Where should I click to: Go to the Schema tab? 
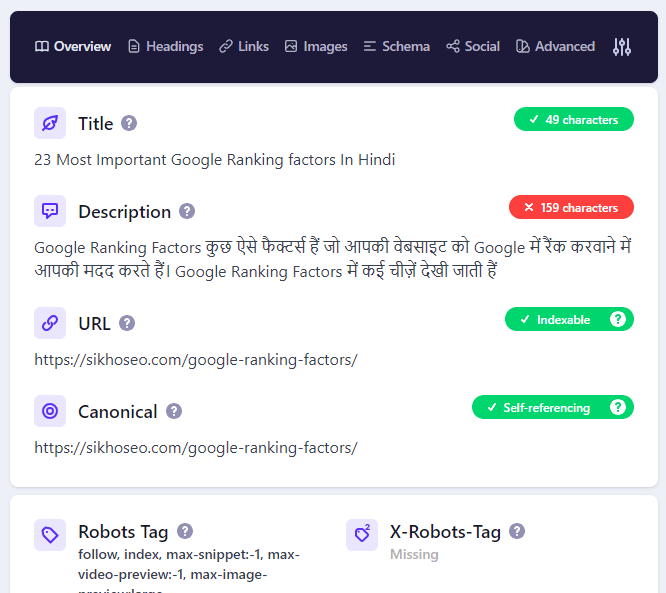pyautogui.click(x=397, y=46)
